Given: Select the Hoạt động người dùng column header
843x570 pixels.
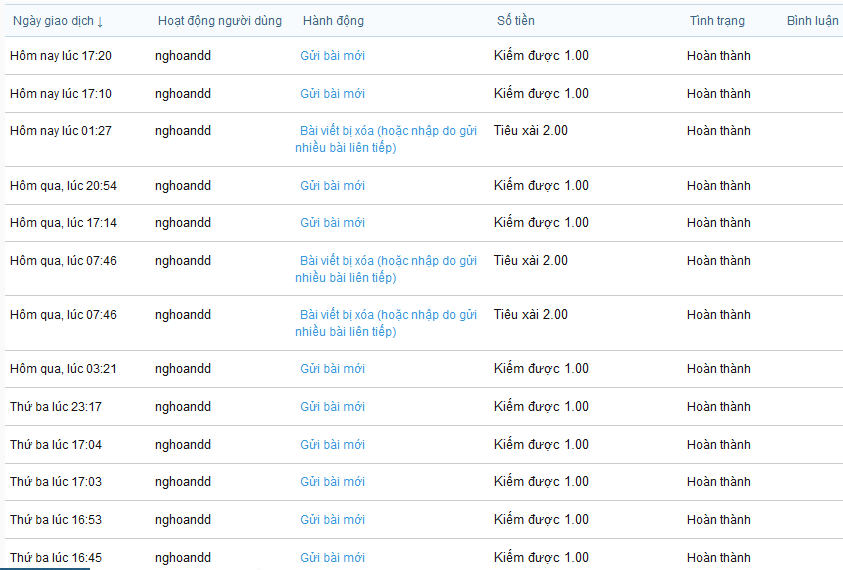Looking at the screenshot, I should click(219, 21).
